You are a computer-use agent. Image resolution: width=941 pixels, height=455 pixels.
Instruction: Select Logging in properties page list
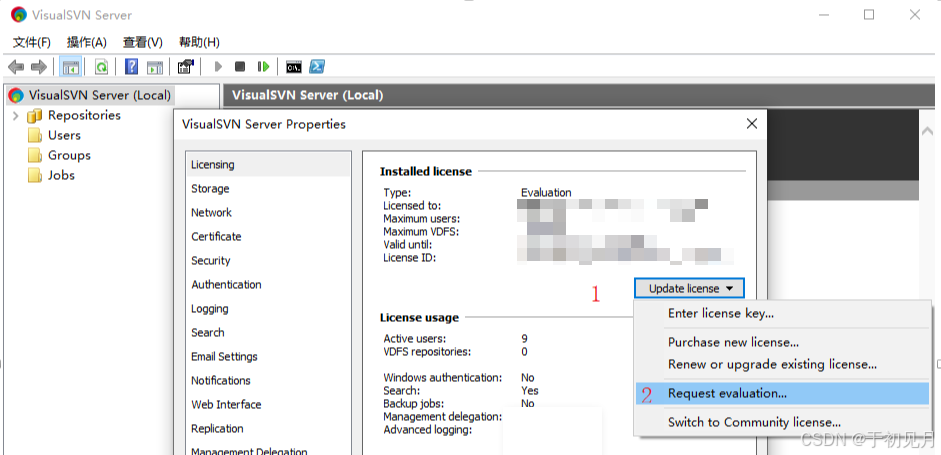pos(268,309)
